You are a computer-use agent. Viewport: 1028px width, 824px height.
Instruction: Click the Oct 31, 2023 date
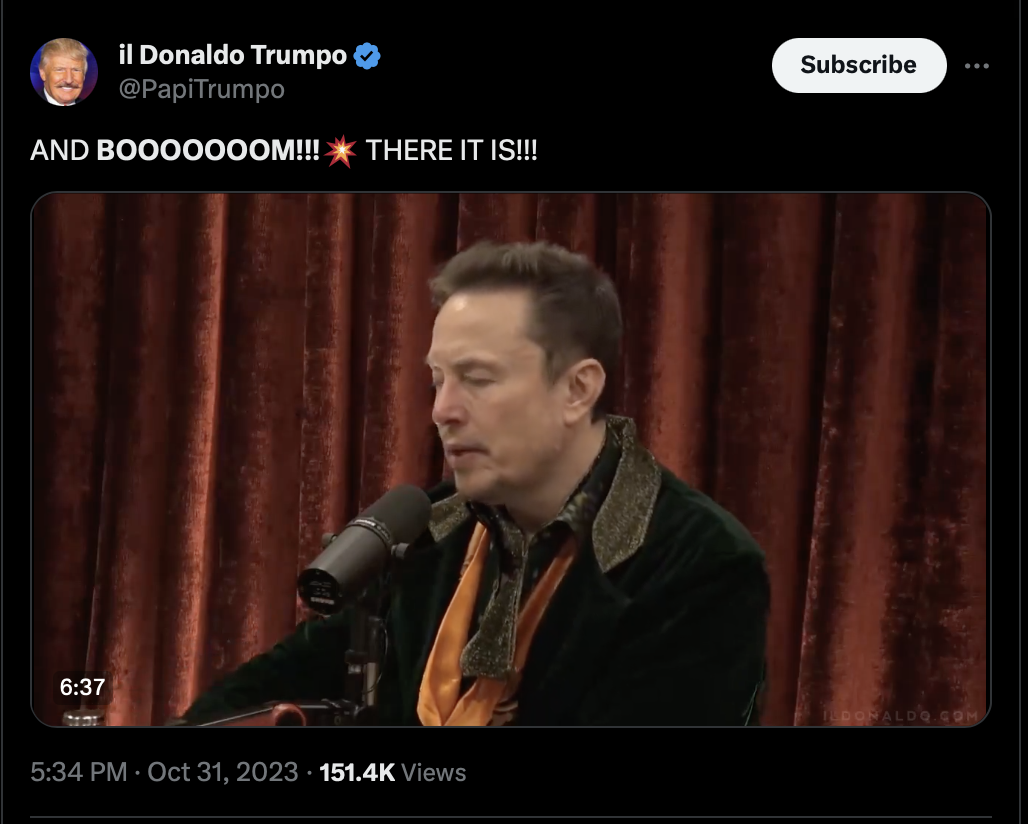(223, 772)
